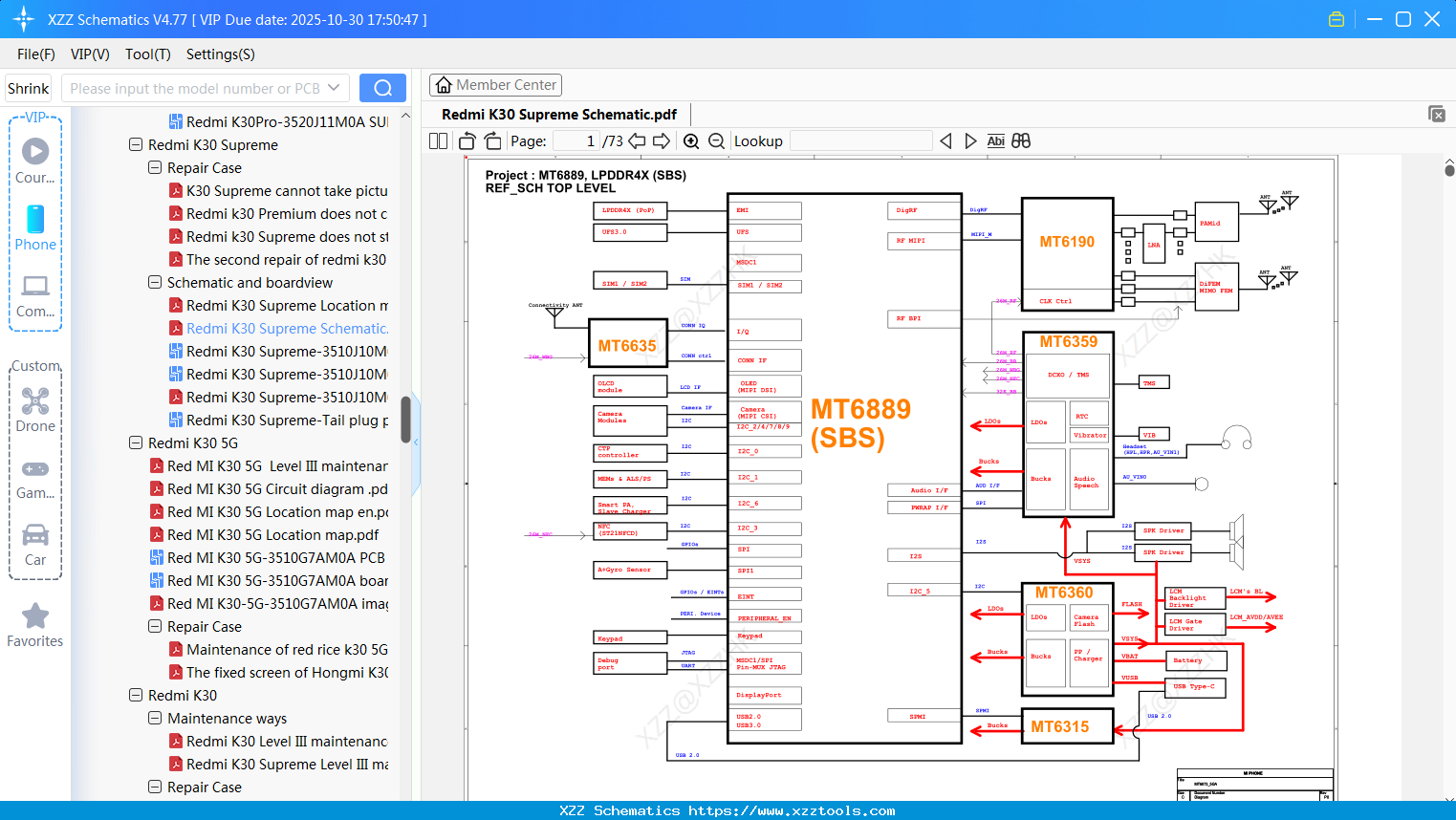
Task: Open the Tool menu
Action: coord(147,54)
